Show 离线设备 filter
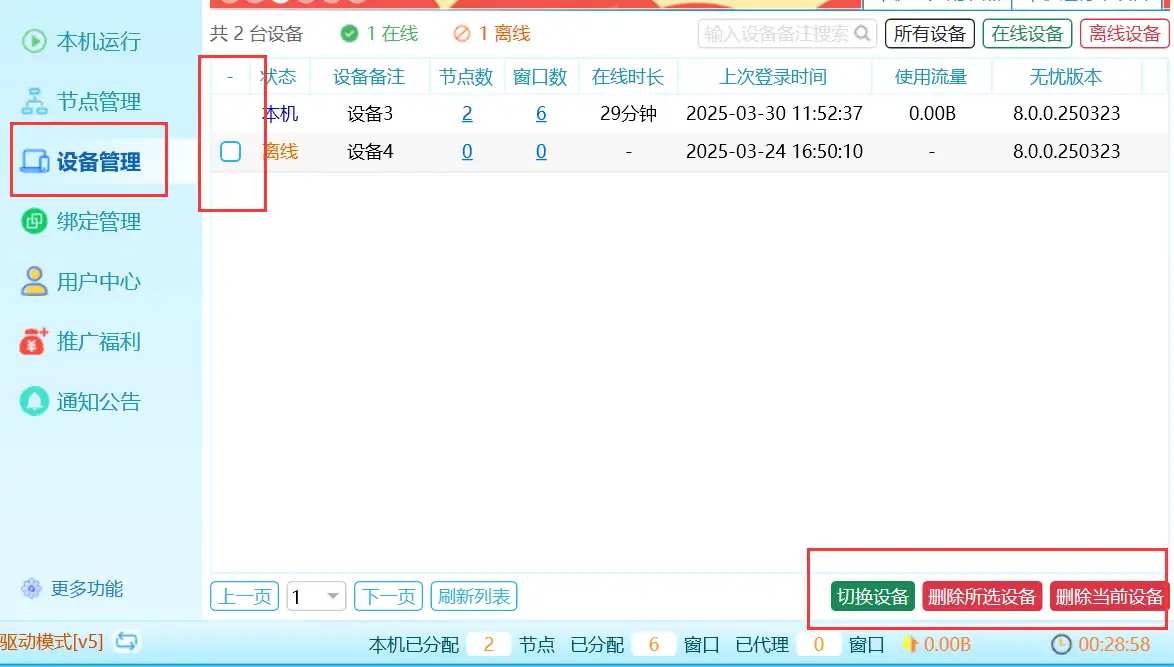 [1124, 34]
